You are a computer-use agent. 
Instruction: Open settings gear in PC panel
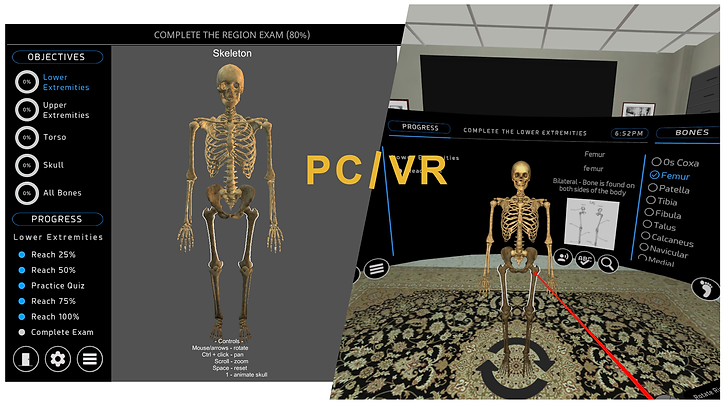click(58, 359)
